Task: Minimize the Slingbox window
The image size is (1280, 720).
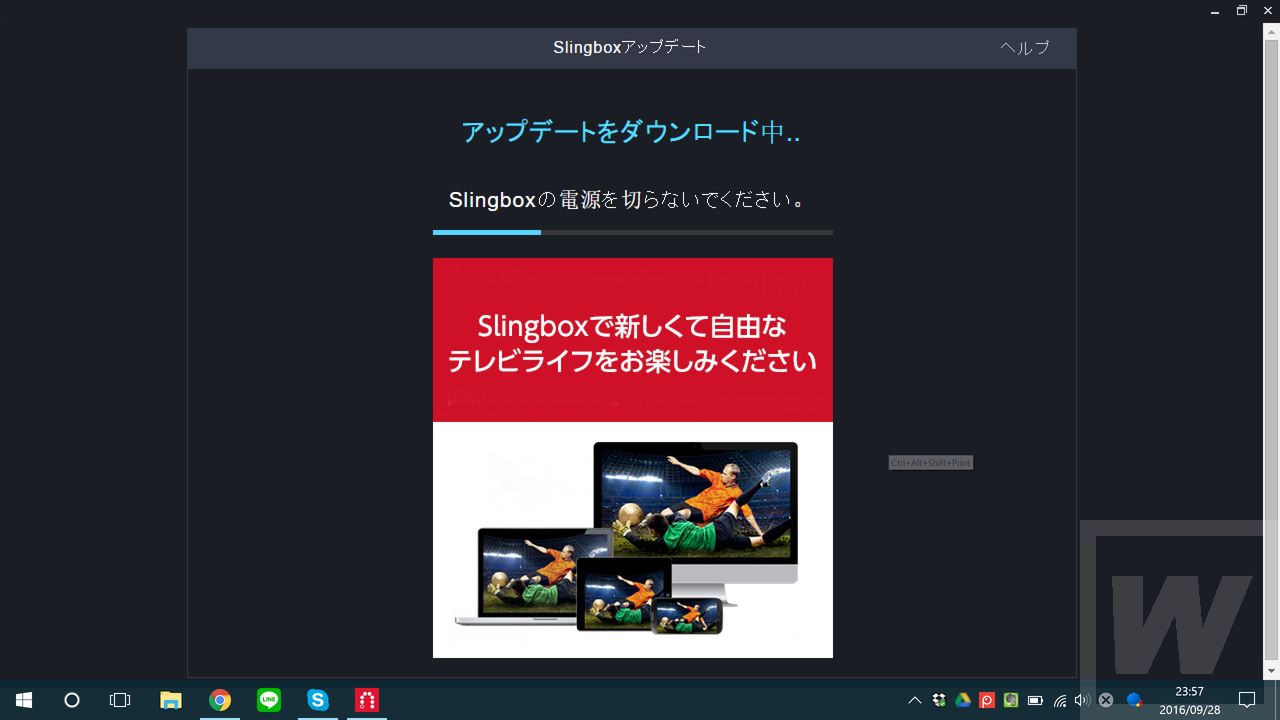Action: coord(1215,10)
